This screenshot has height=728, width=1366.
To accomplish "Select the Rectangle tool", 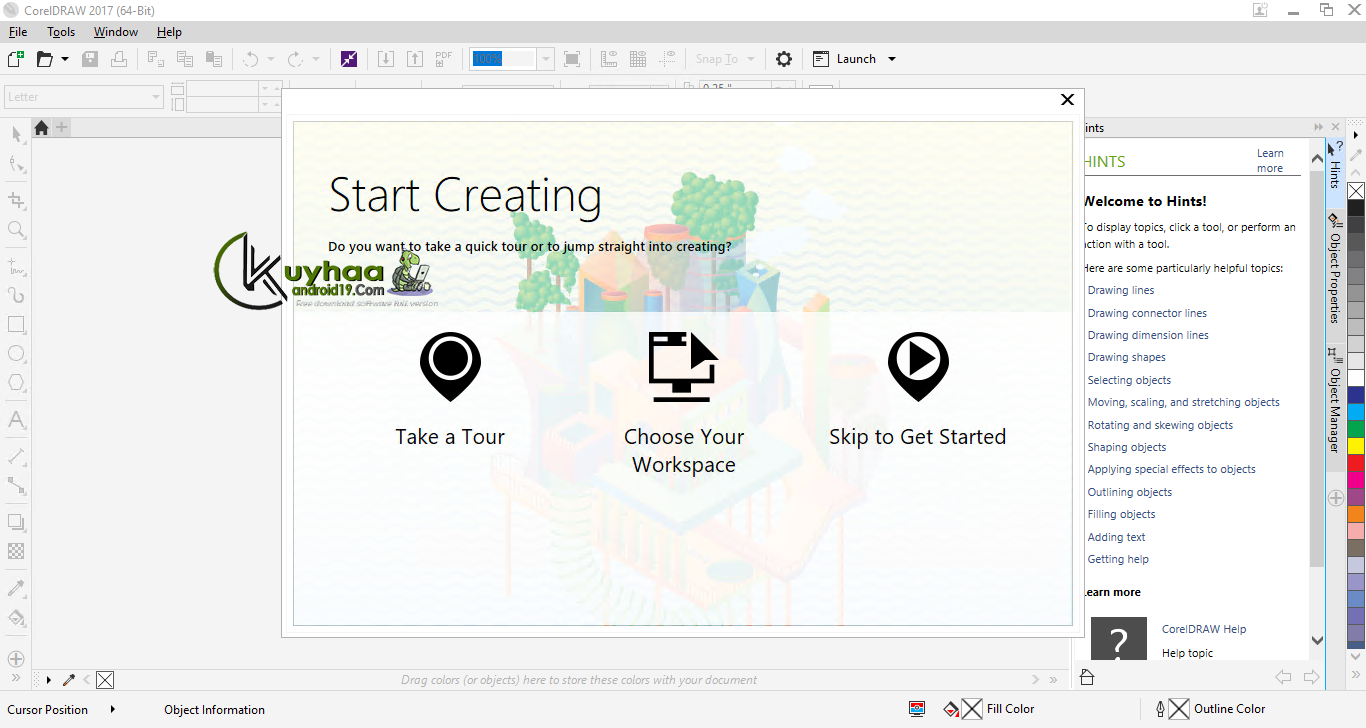I will pos(16,325).
